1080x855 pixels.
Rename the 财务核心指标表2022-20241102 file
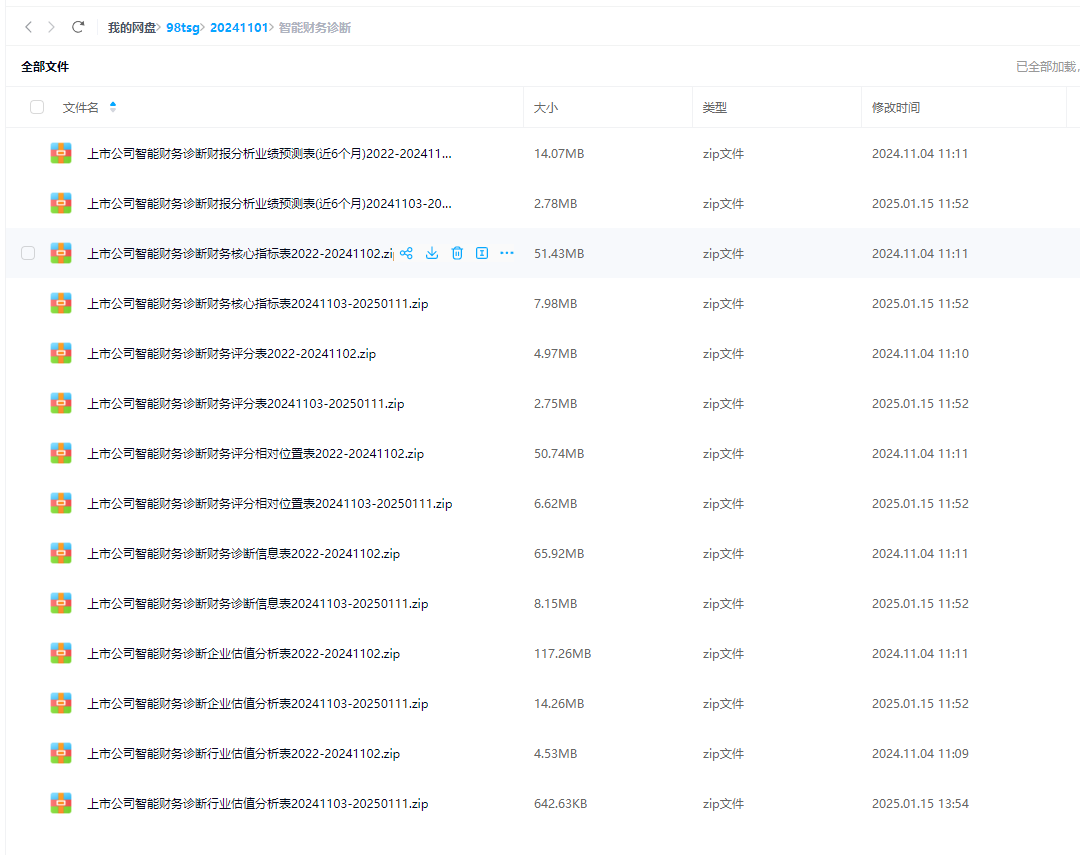tap(482, 253)
